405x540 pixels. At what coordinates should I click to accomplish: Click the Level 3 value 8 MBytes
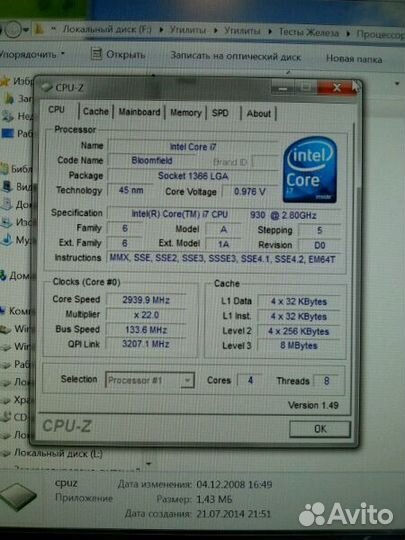point(298,345)
